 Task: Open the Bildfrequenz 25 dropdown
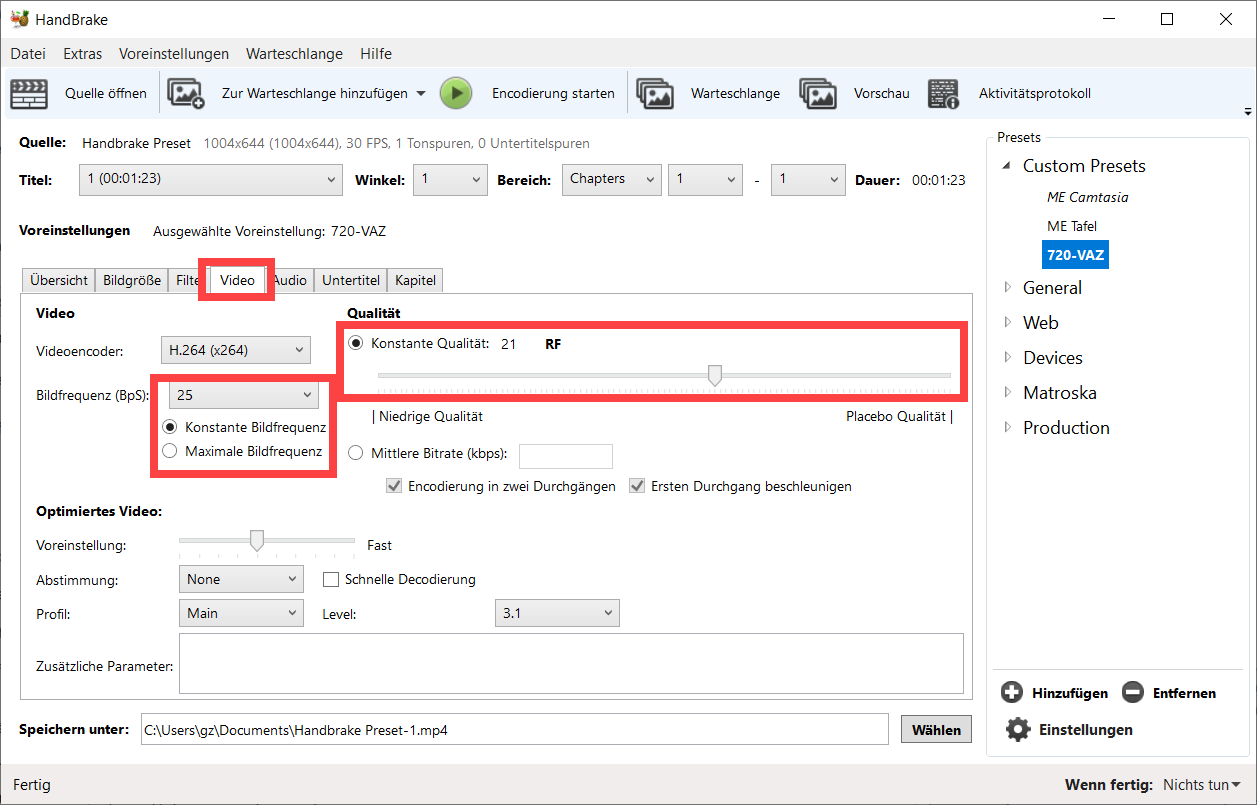tap(244, 395)
